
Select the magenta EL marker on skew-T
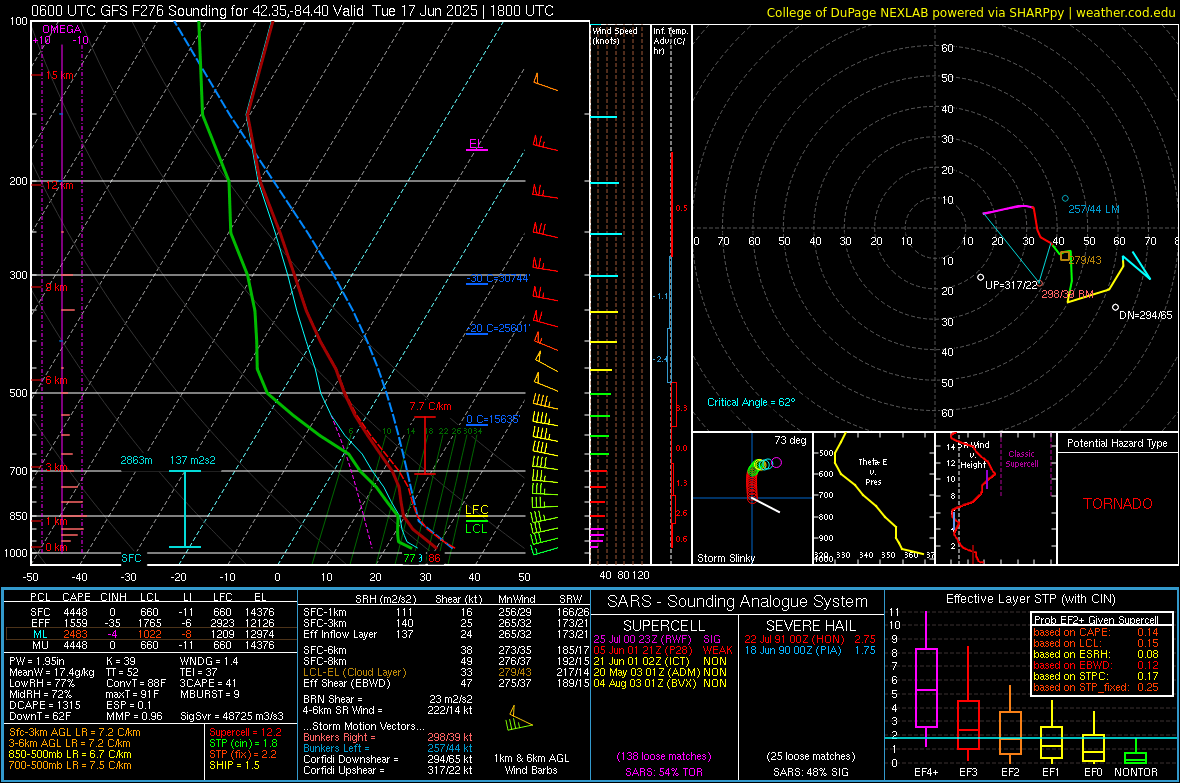click(x=476, y=144)
